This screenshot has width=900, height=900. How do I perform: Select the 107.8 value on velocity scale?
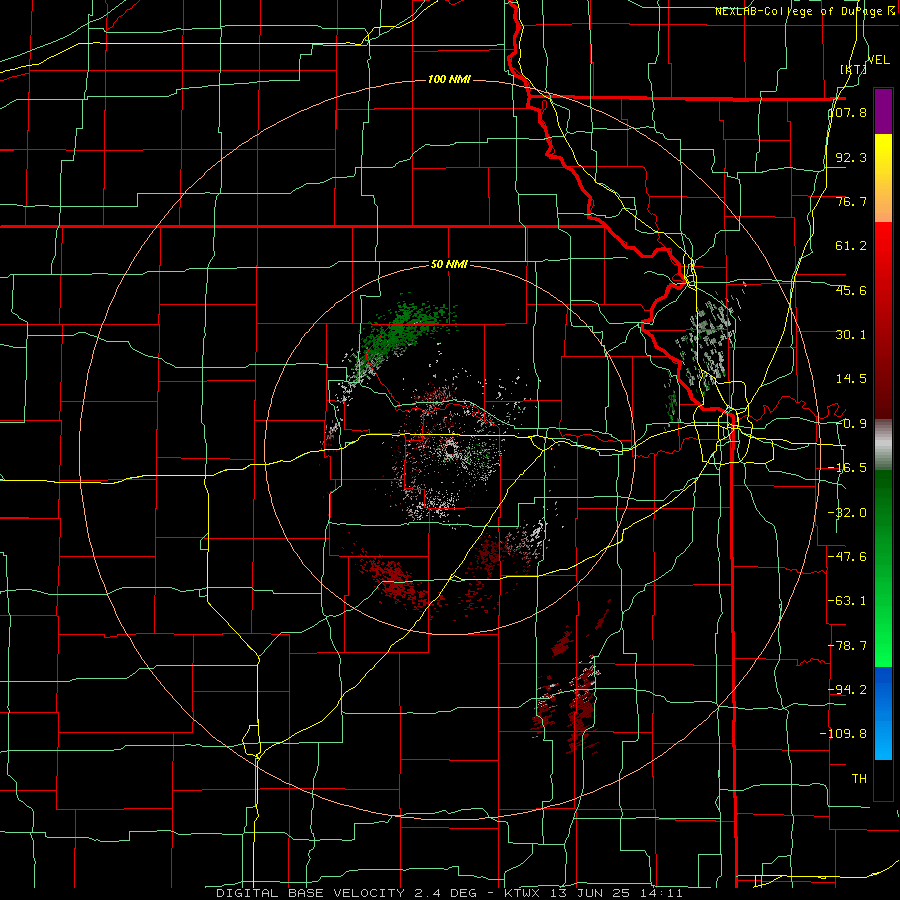(848, 112)
